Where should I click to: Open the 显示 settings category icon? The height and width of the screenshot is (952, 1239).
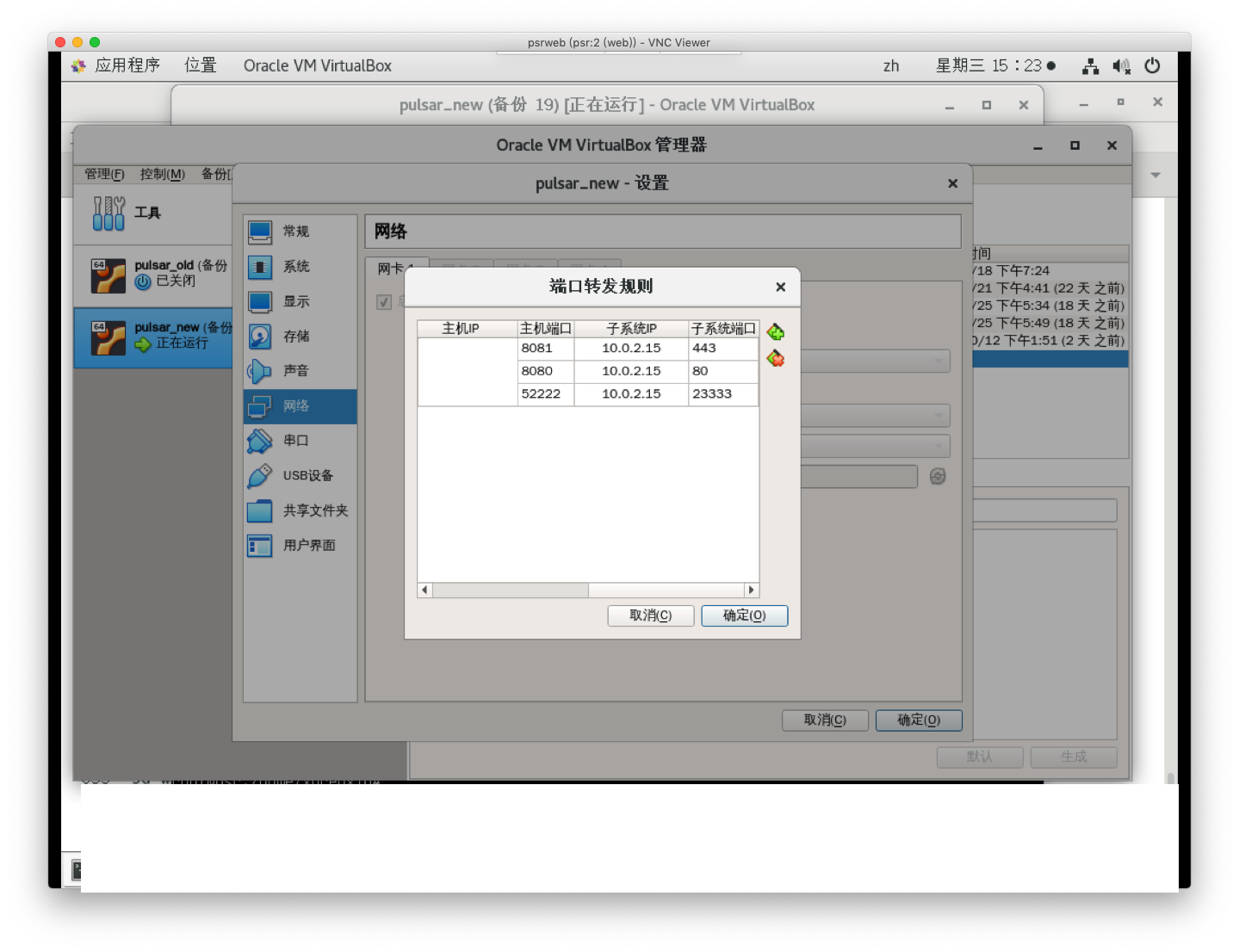click(260, 301)
